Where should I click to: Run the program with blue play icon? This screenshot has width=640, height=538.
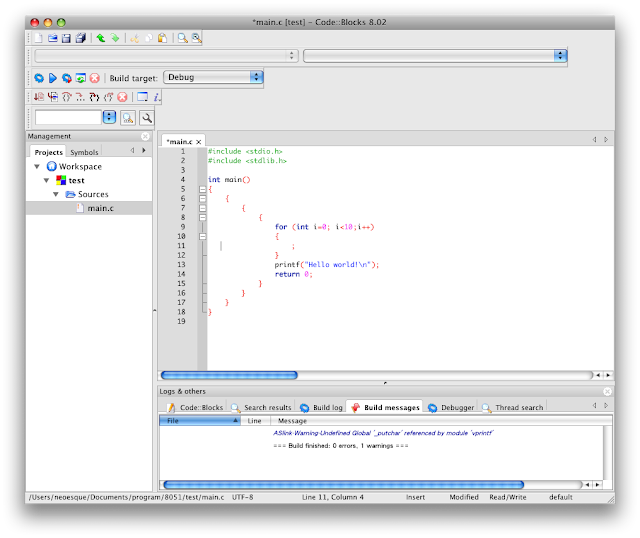tap(53, 78)
